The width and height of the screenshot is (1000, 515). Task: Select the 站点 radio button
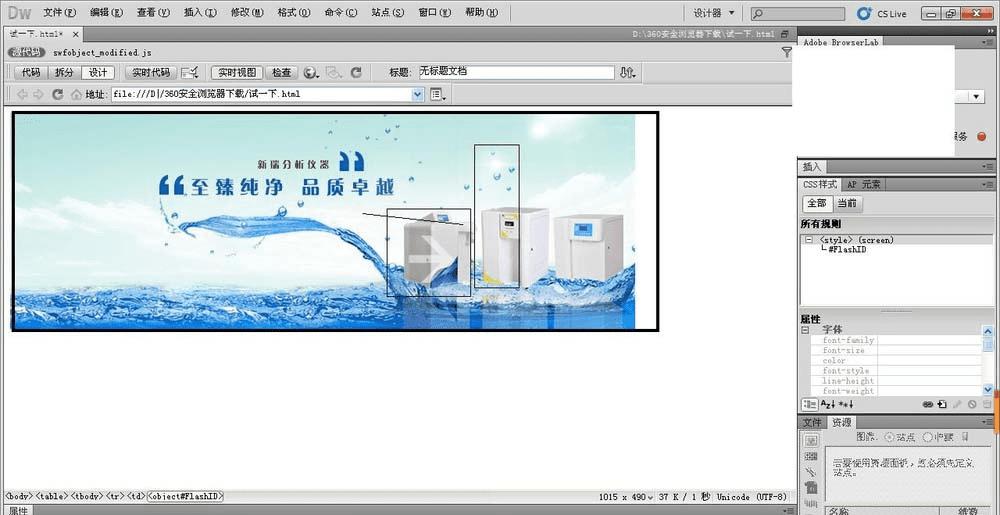(x=890, y=437)
